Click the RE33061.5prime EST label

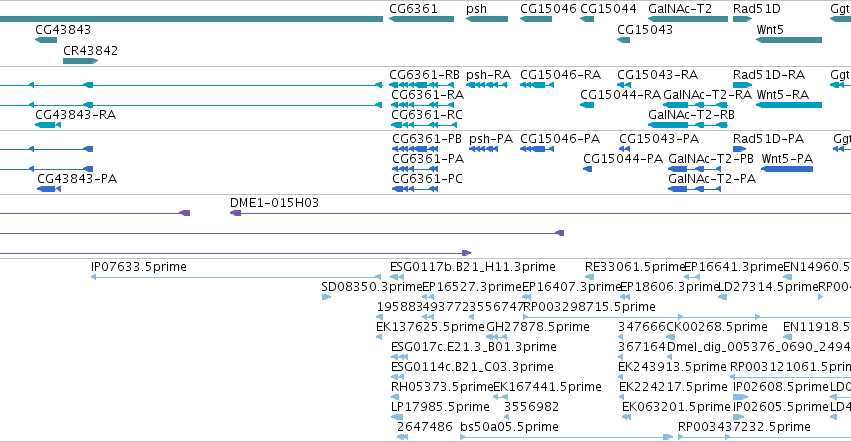click(x=636, y=267)
